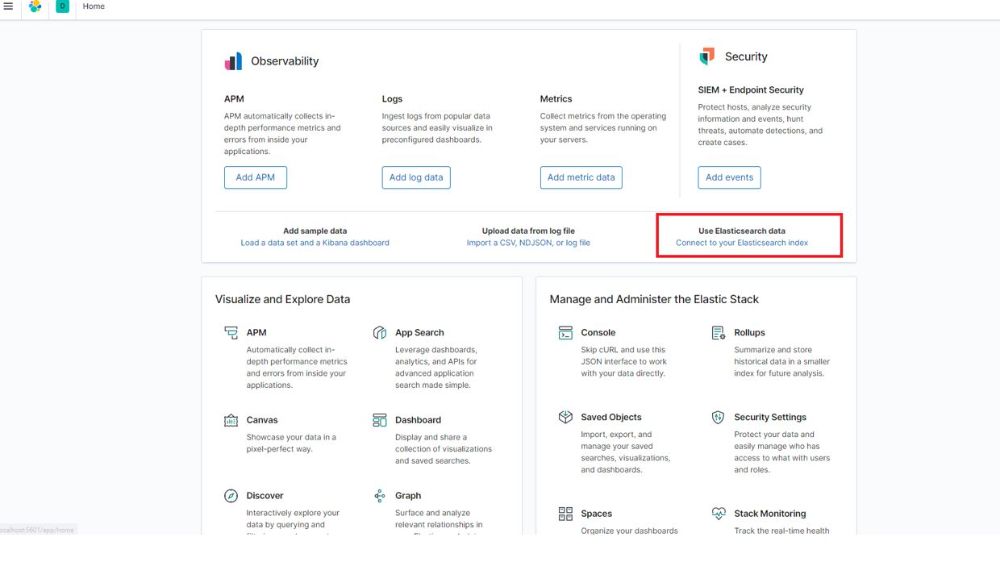Open the Spaces title link

596,514
